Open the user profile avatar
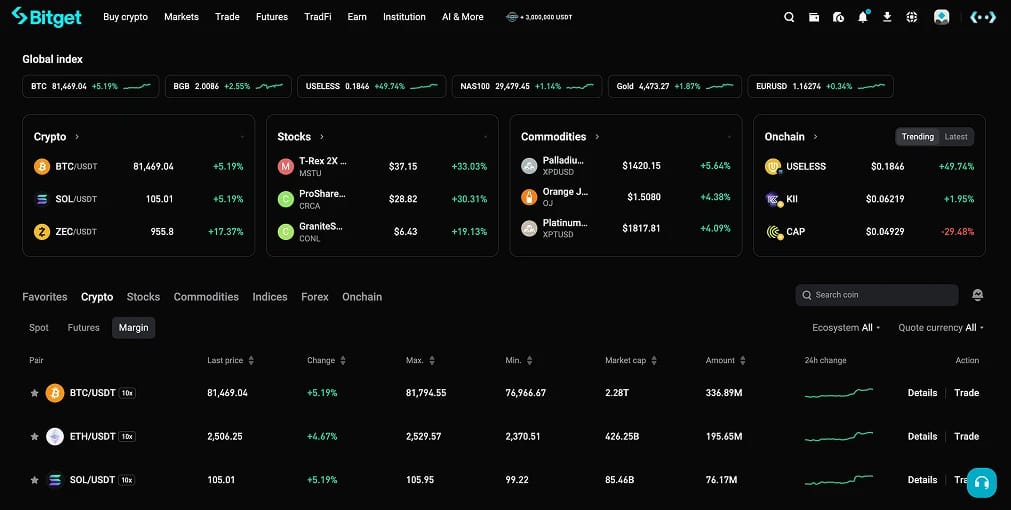Viewport: 1011px width, 510px height. [x=941, y=17]
